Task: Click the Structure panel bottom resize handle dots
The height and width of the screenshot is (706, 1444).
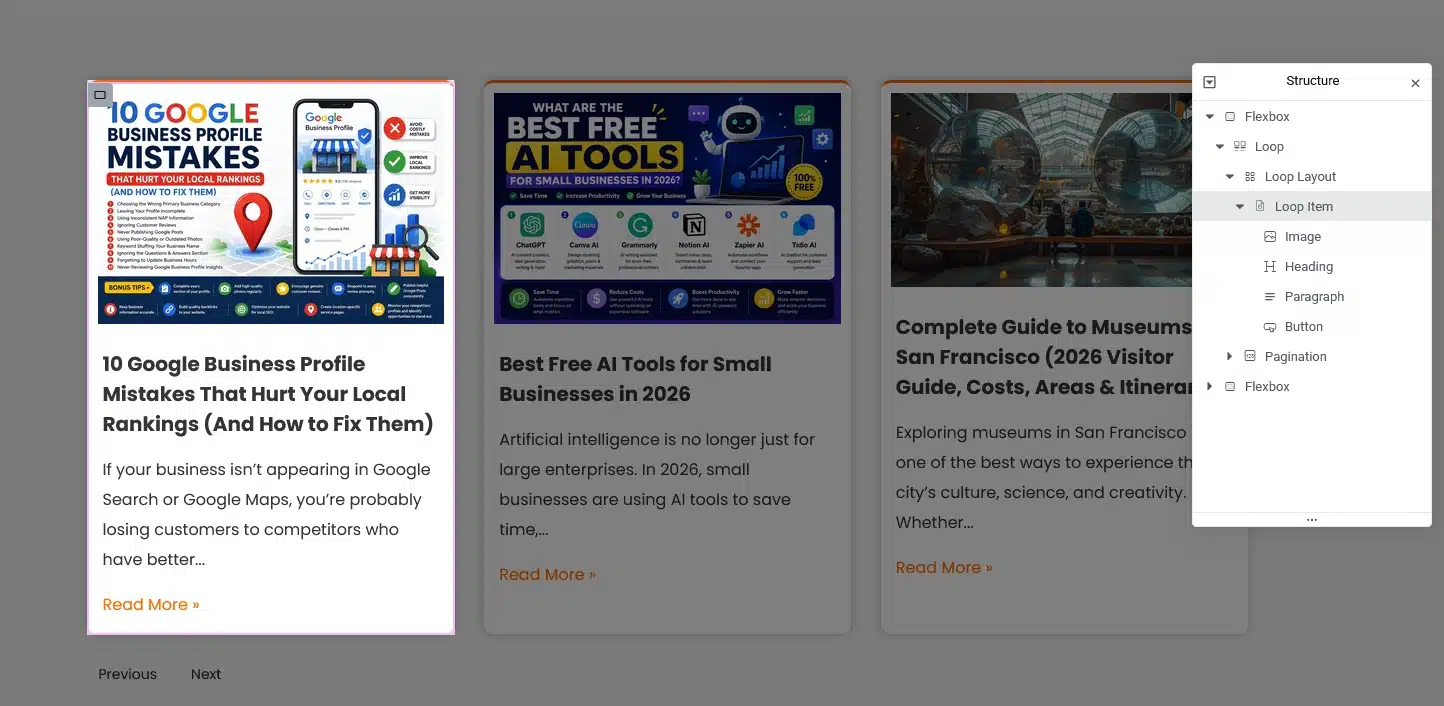Action: 1312,520
